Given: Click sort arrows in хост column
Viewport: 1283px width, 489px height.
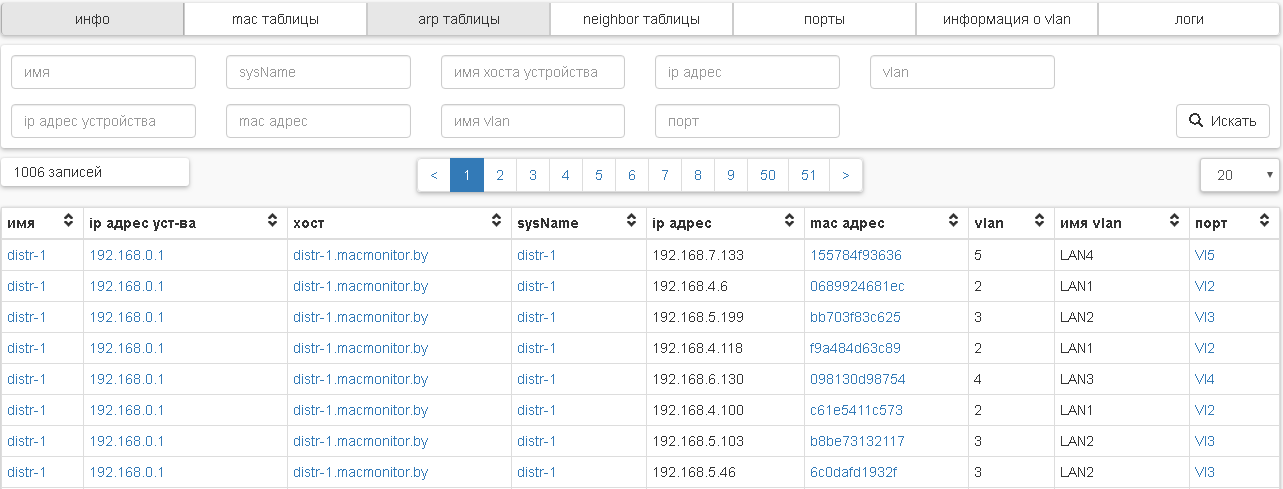Looking at the screenshot, I should (497, 222).
